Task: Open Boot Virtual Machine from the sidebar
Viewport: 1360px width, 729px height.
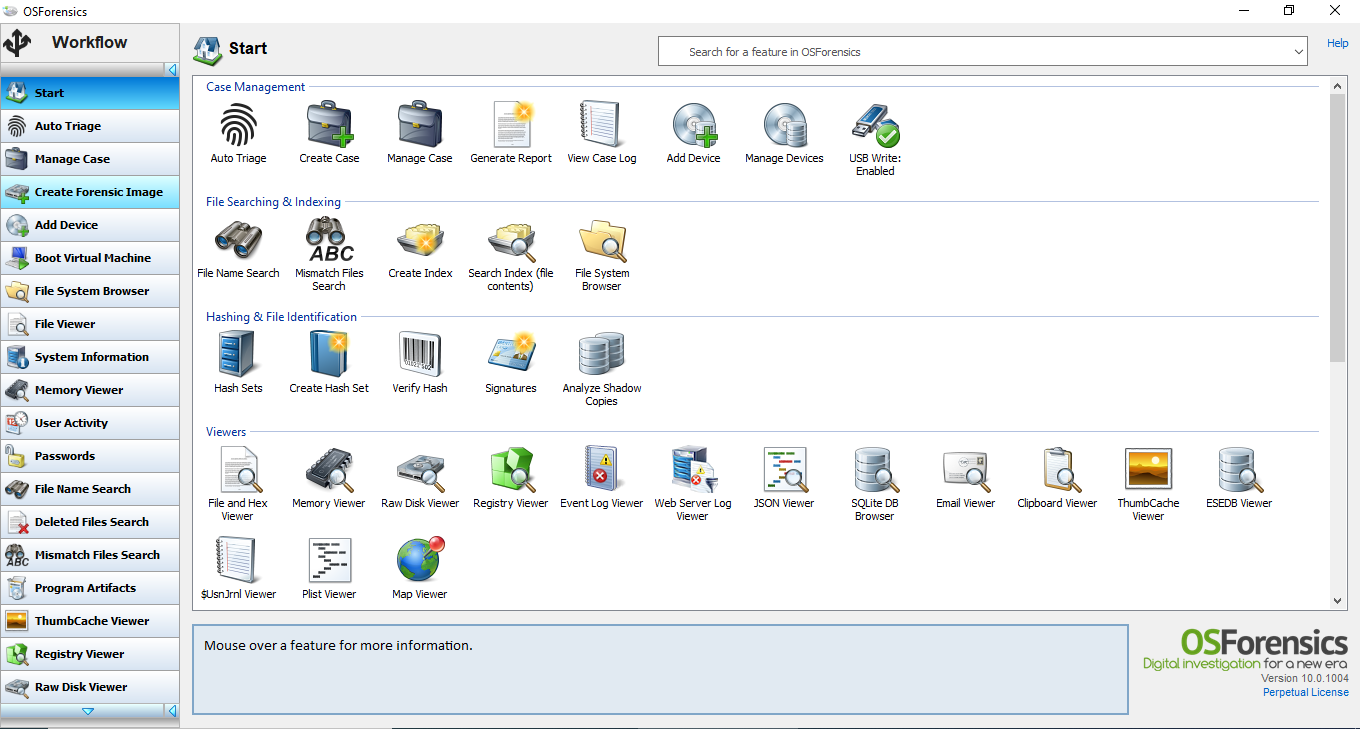Action: [x=90, y=258]
